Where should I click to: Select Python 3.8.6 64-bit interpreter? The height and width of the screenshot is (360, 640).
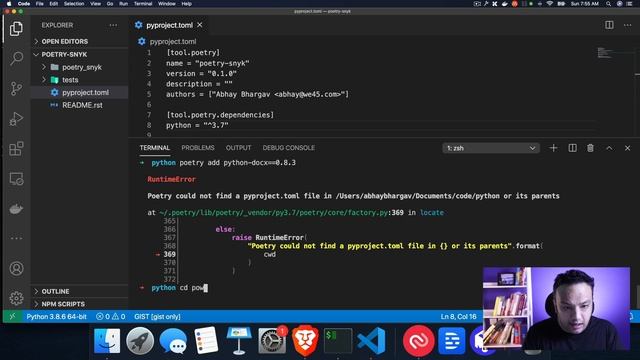tap(56, 316)
